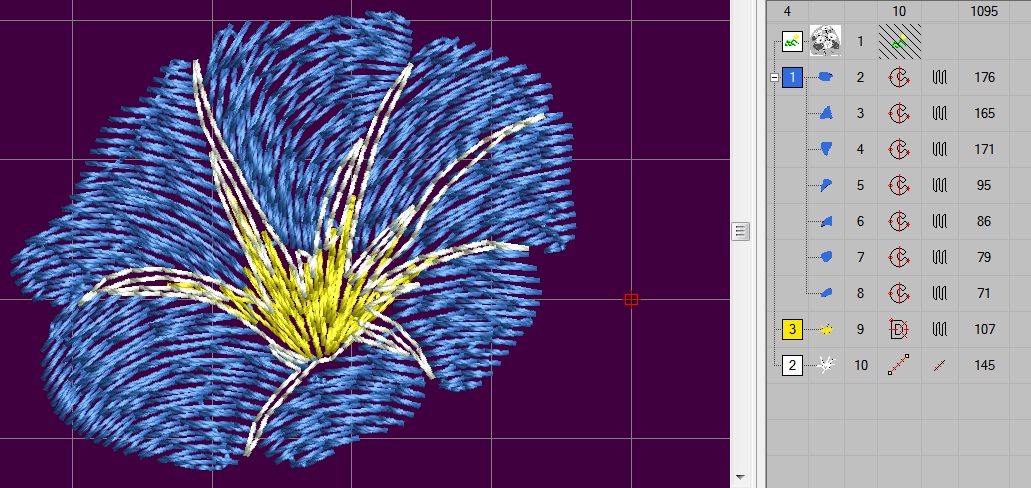Screen dimensions: 1031x488
Task: Click the complex fill tool icon in row 8
Action: pos(899,293)
